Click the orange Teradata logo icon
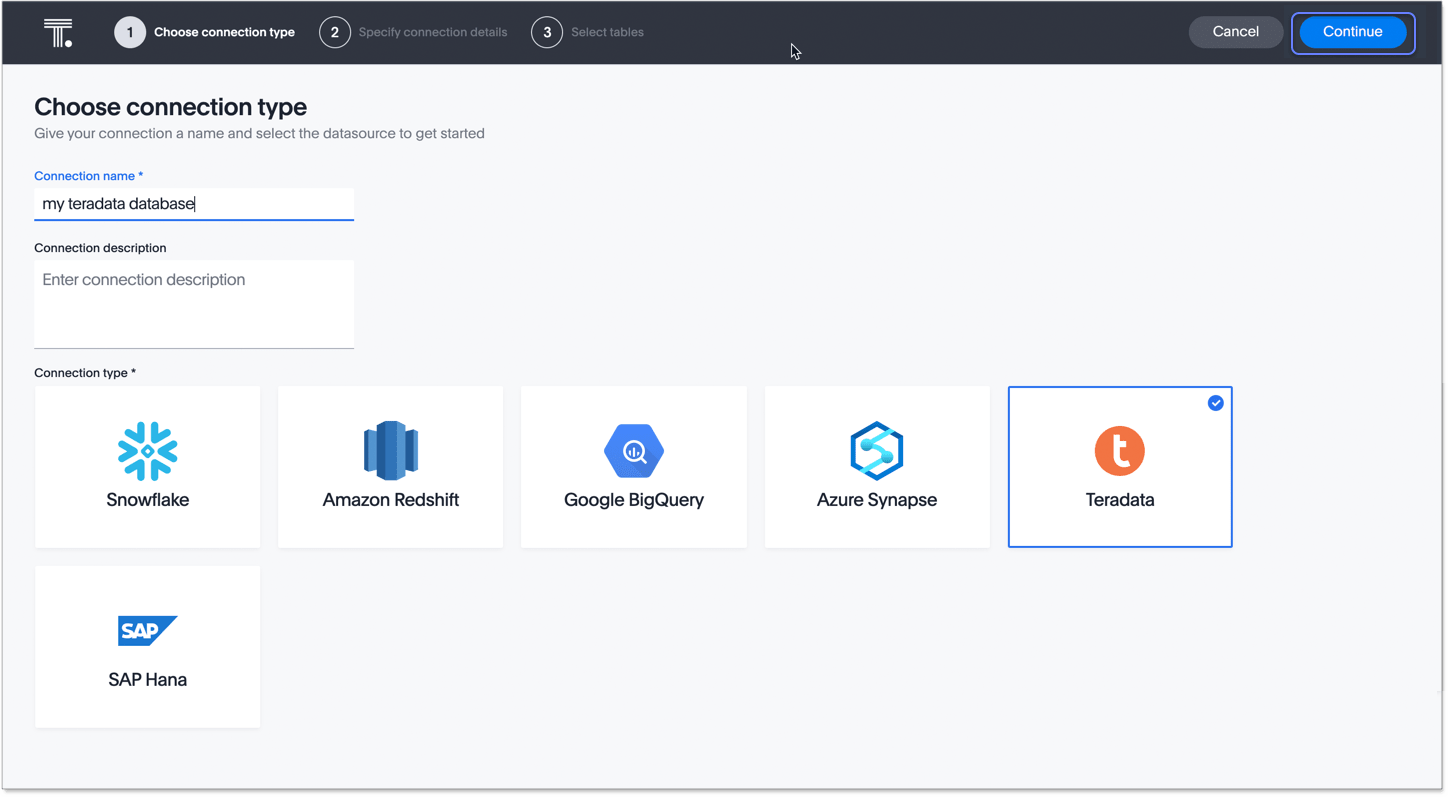Image resolution: width=1448 pixels, height=797 pixels. [x=1120, y=451]
